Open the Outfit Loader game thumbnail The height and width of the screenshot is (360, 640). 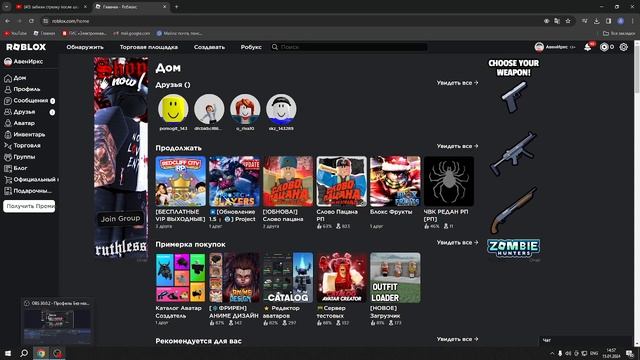click(395, 278)
